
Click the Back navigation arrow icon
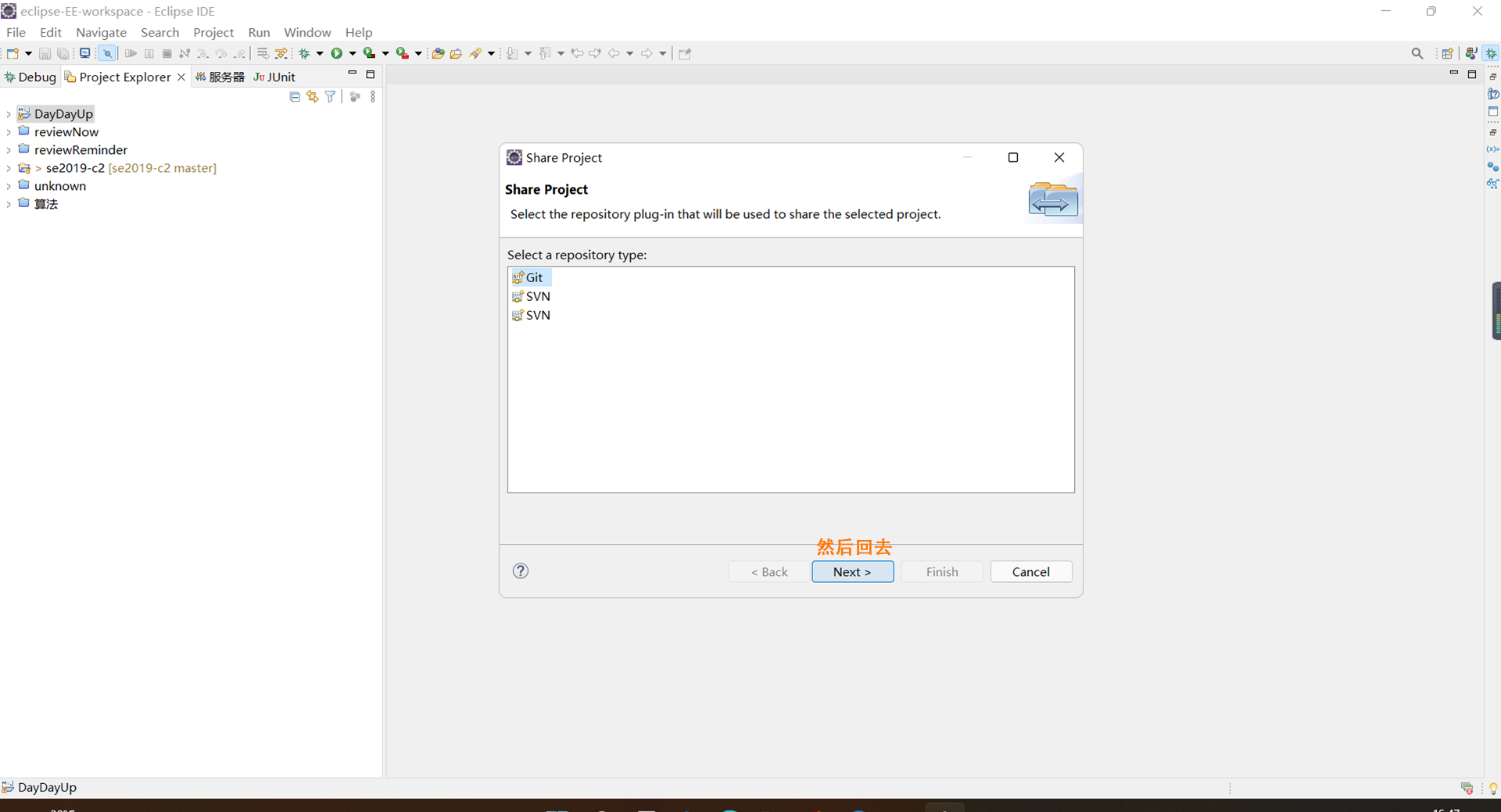pos(614,53)
